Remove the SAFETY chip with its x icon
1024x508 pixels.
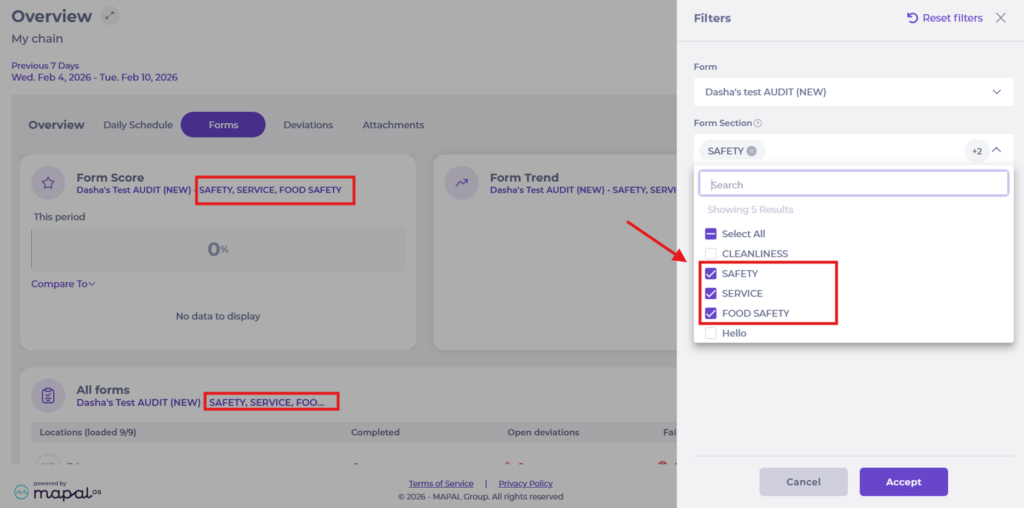tap(751, 151)
